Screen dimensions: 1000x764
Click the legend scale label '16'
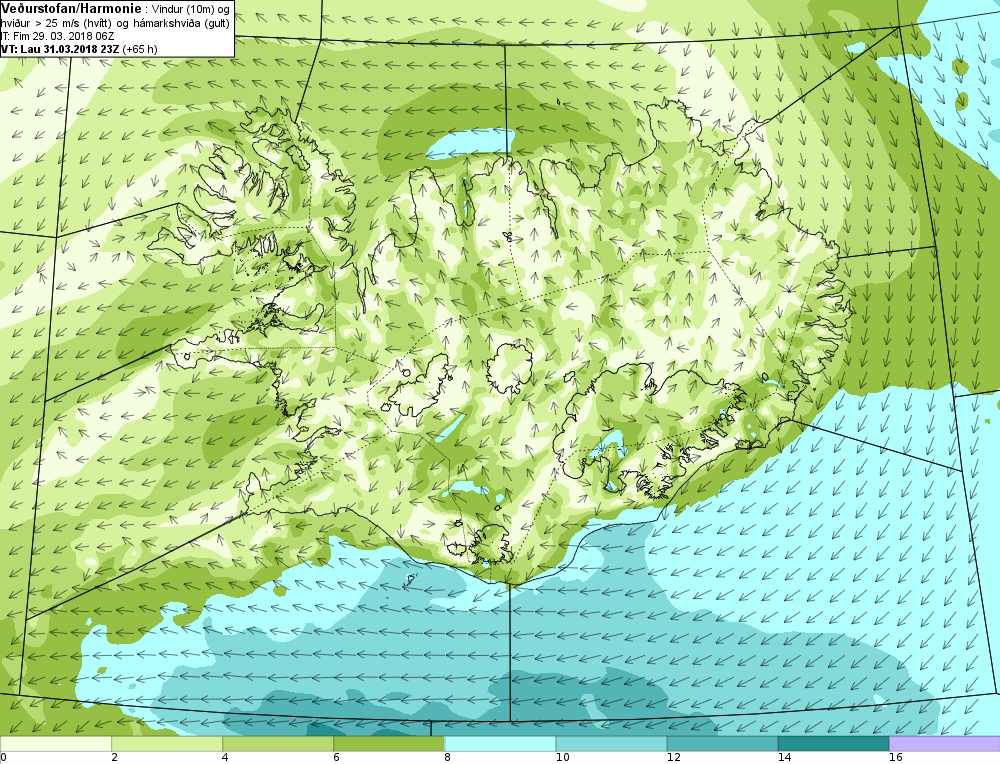(x=895, y=757)
